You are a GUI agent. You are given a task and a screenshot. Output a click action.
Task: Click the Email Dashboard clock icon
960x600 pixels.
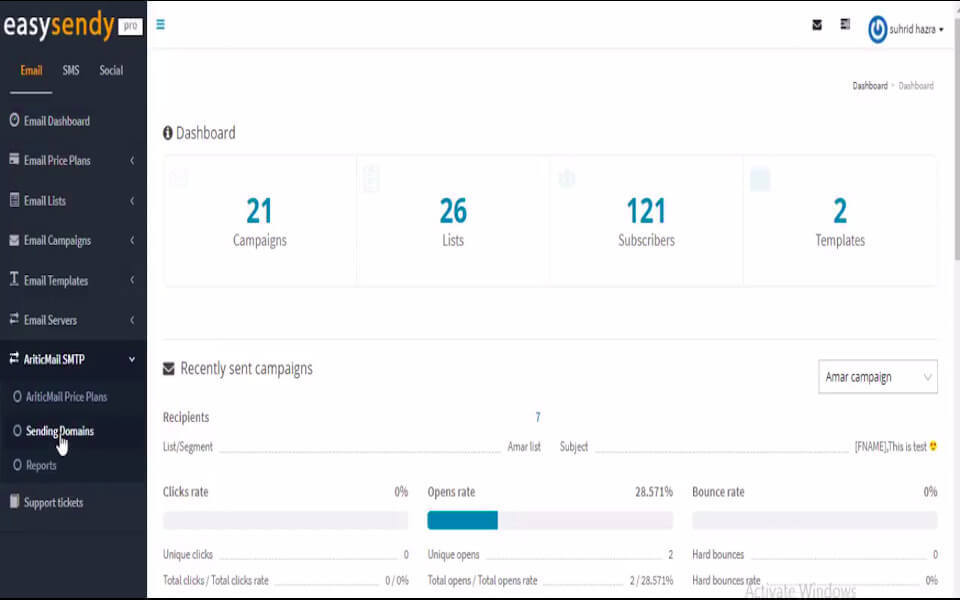(14, 120)
